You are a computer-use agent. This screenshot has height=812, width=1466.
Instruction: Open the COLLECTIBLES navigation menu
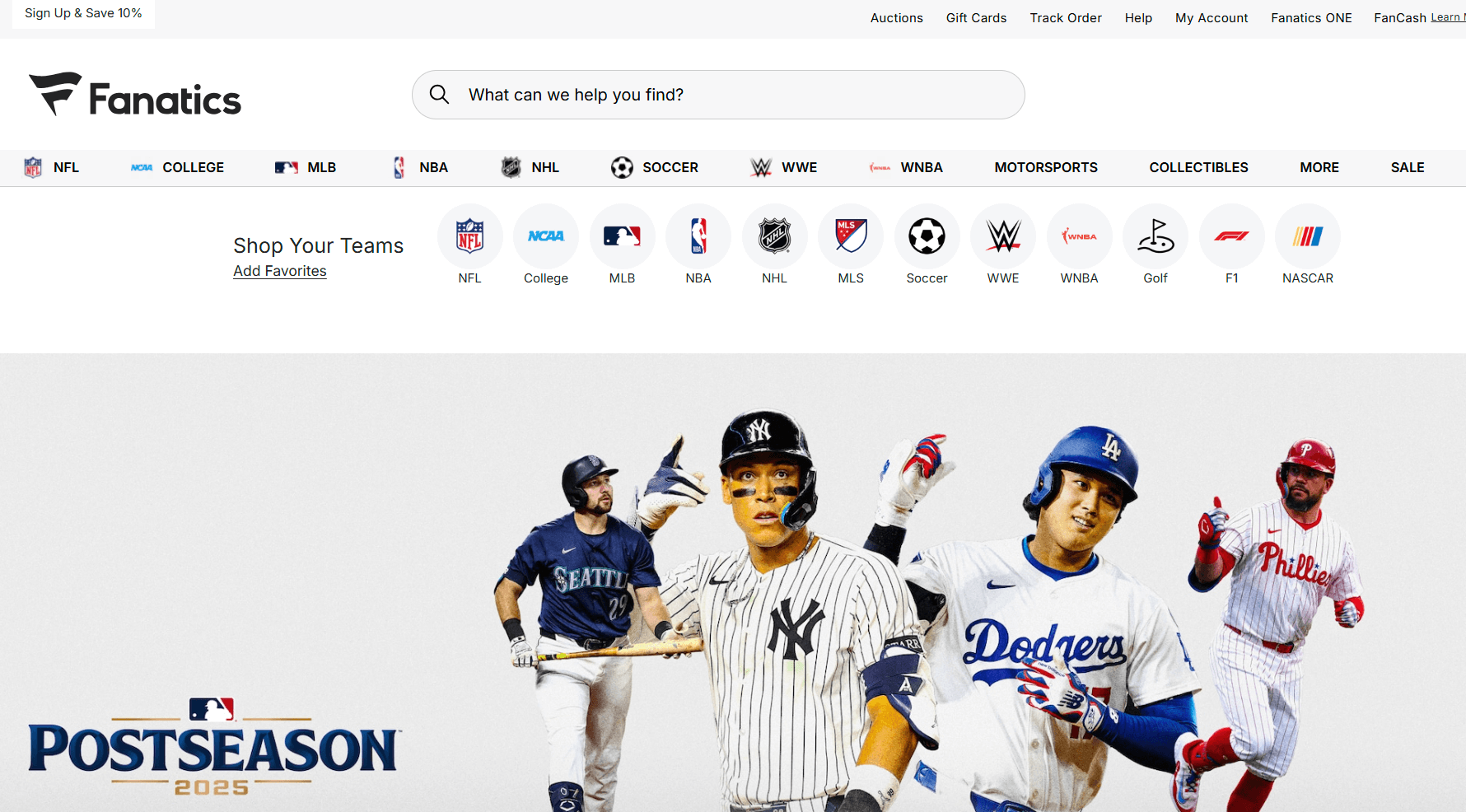point(1198,167)
